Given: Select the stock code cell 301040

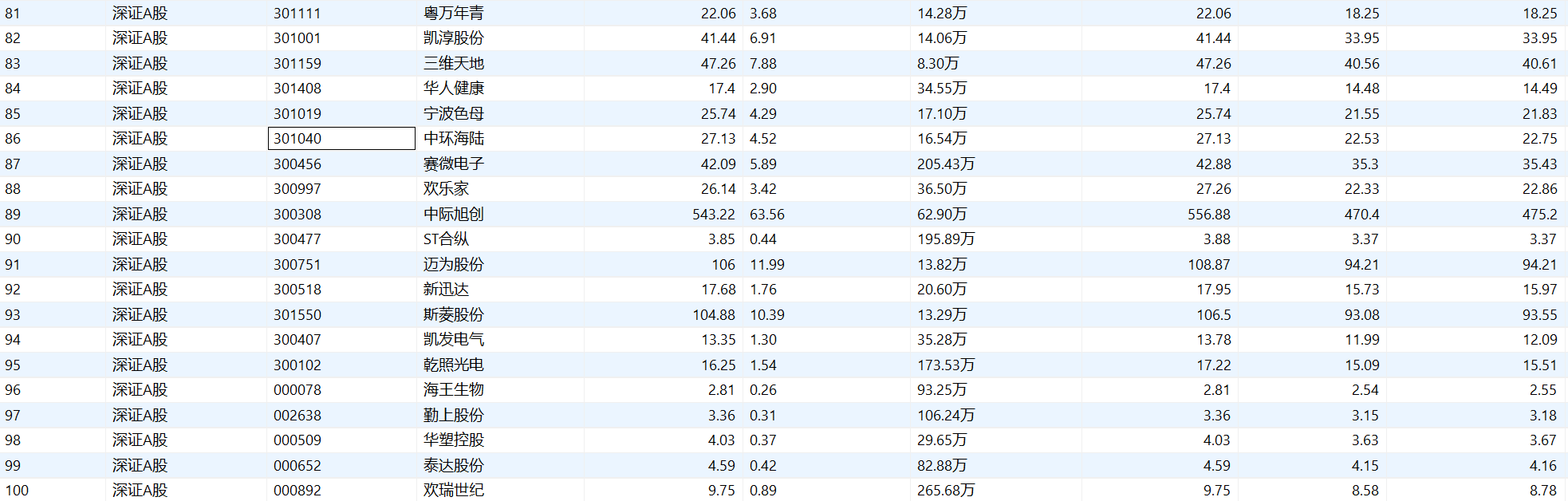Looking at the screenshot, I should 341,139.
